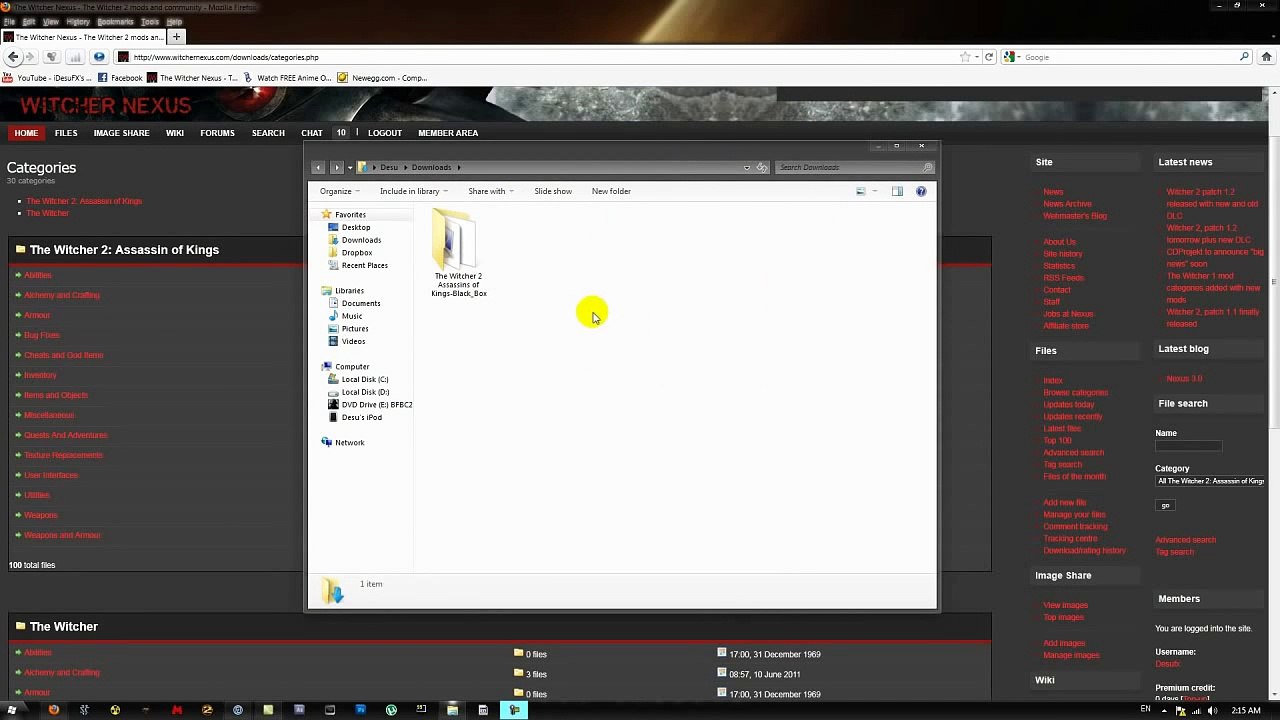Open Category dropdown in File search
The height and width of the screenshot is (720, 1280).
[1210, 481]
